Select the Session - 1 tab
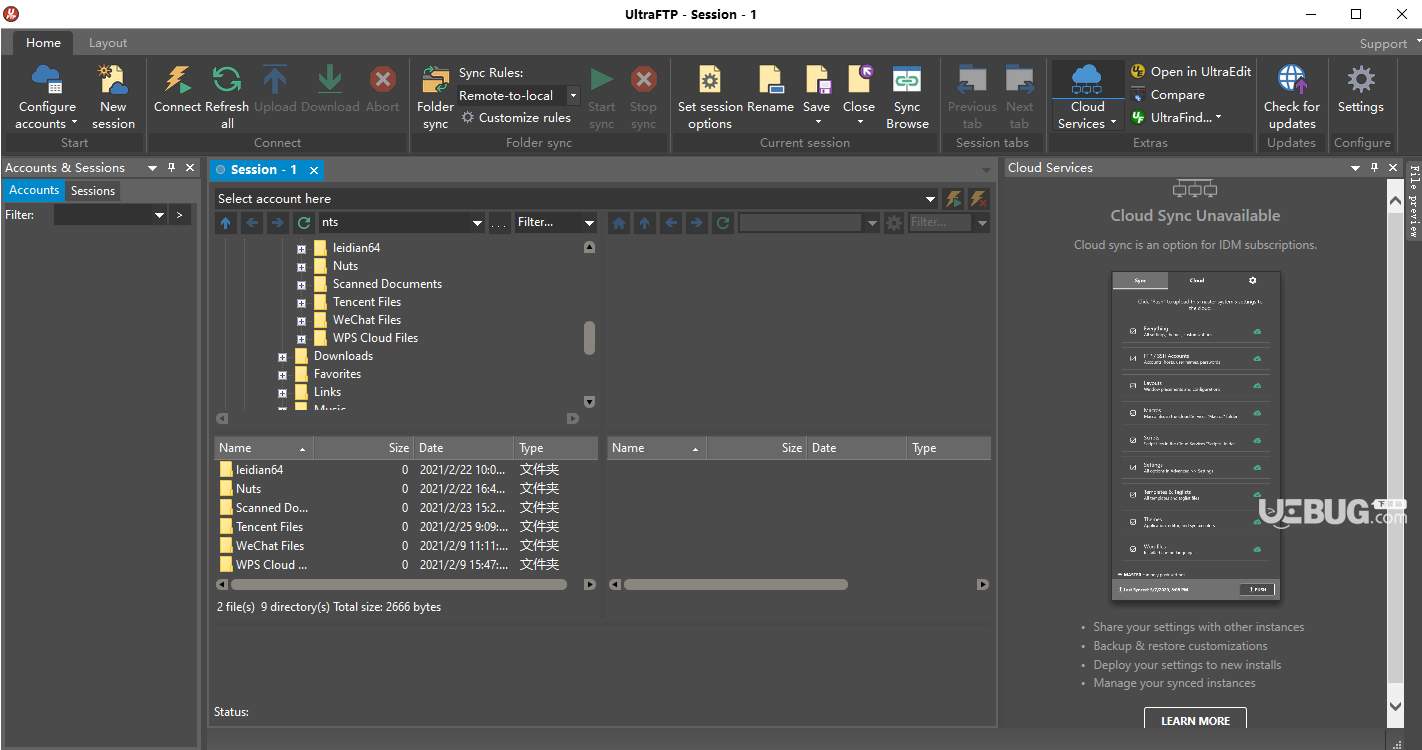Viewport: 1422px width, 750px height. (263, 170)
